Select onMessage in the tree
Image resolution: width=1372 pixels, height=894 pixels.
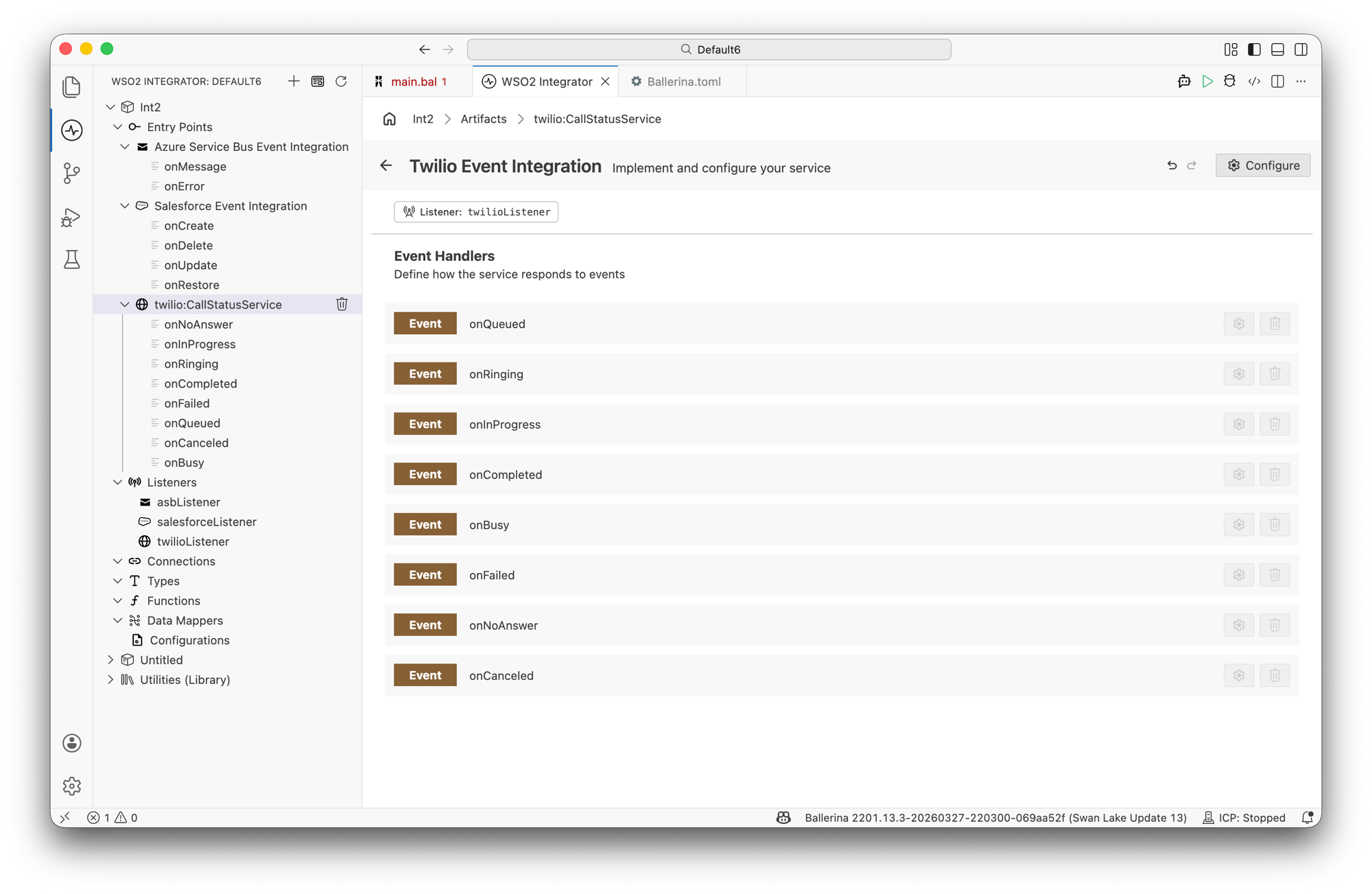[195, 167]
